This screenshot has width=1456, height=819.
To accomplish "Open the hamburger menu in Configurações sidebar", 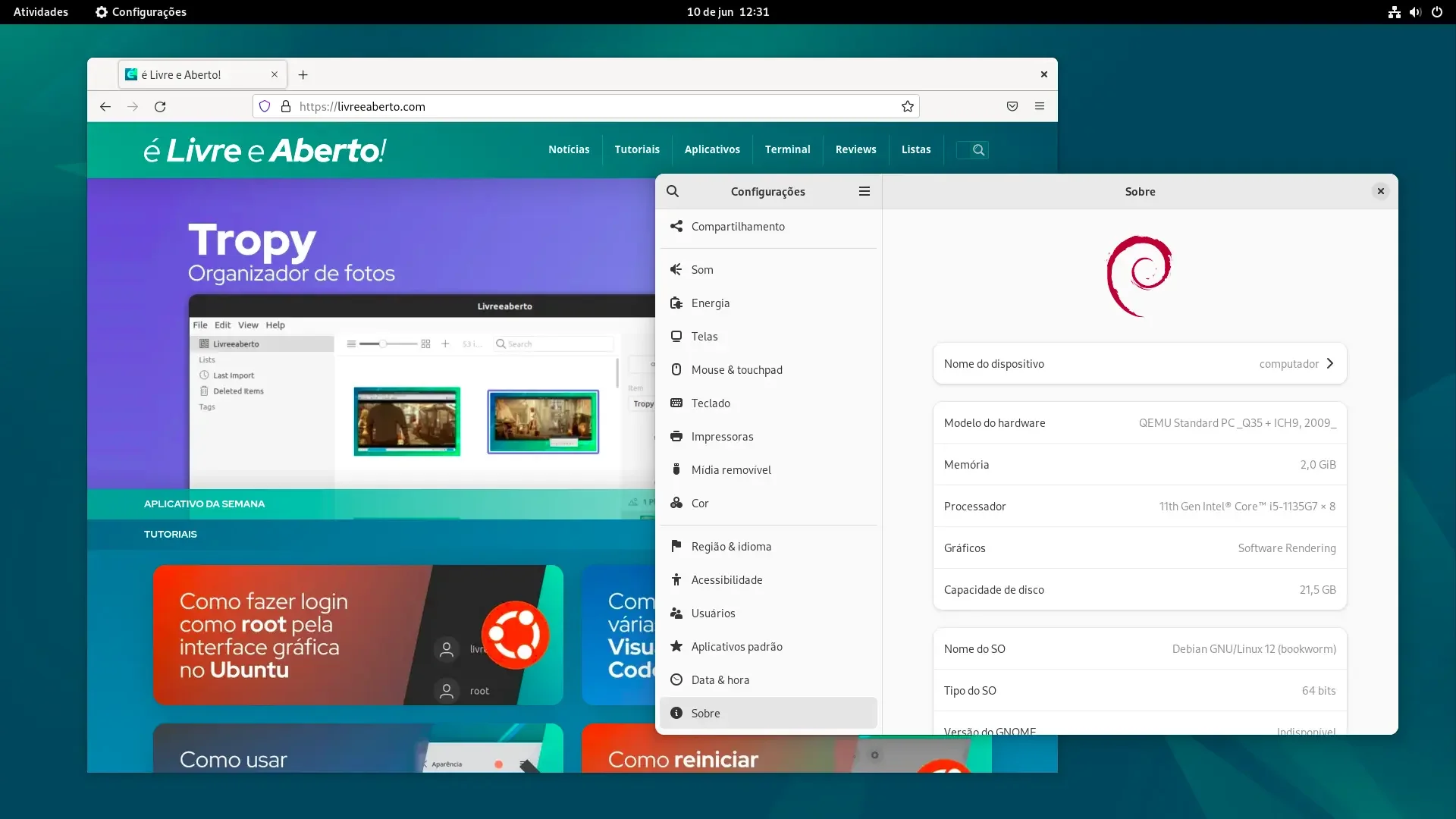I will [x=864, y=191].
